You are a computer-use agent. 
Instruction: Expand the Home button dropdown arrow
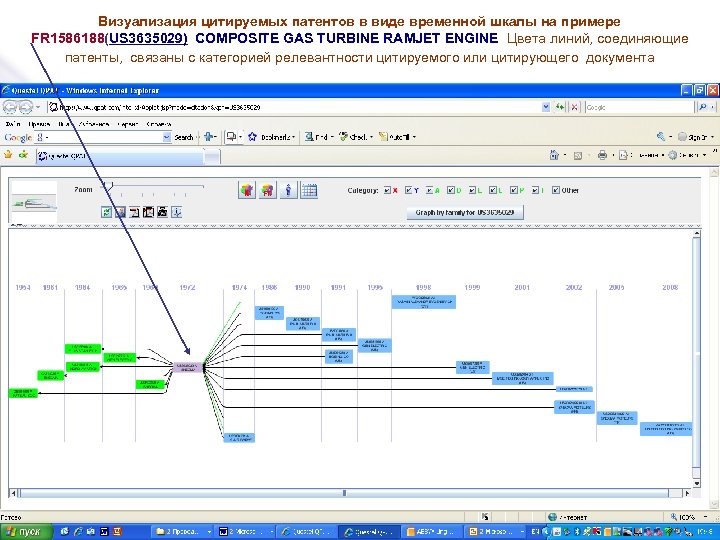point(565,156)
